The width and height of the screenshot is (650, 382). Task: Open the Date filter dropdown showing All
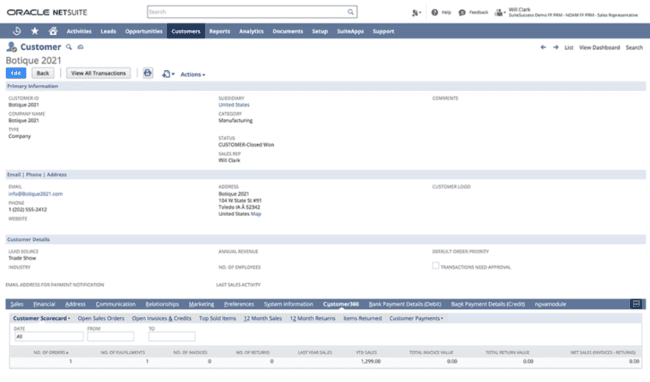(x=49, y=336)
